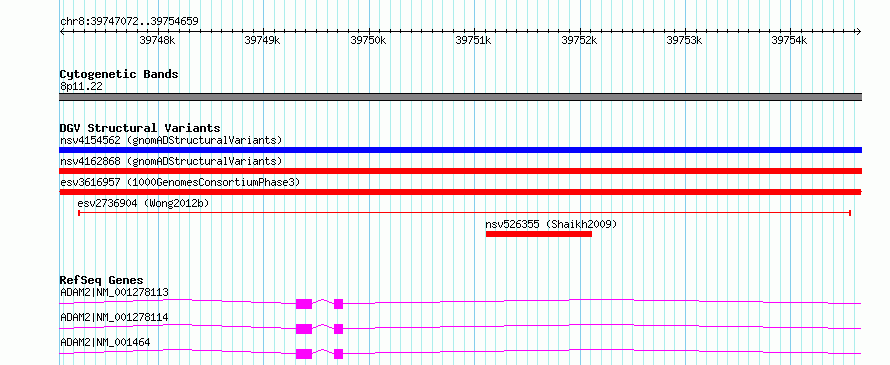Click the large exon of ADAM2 NM_001278113

(x=304, y=304)
